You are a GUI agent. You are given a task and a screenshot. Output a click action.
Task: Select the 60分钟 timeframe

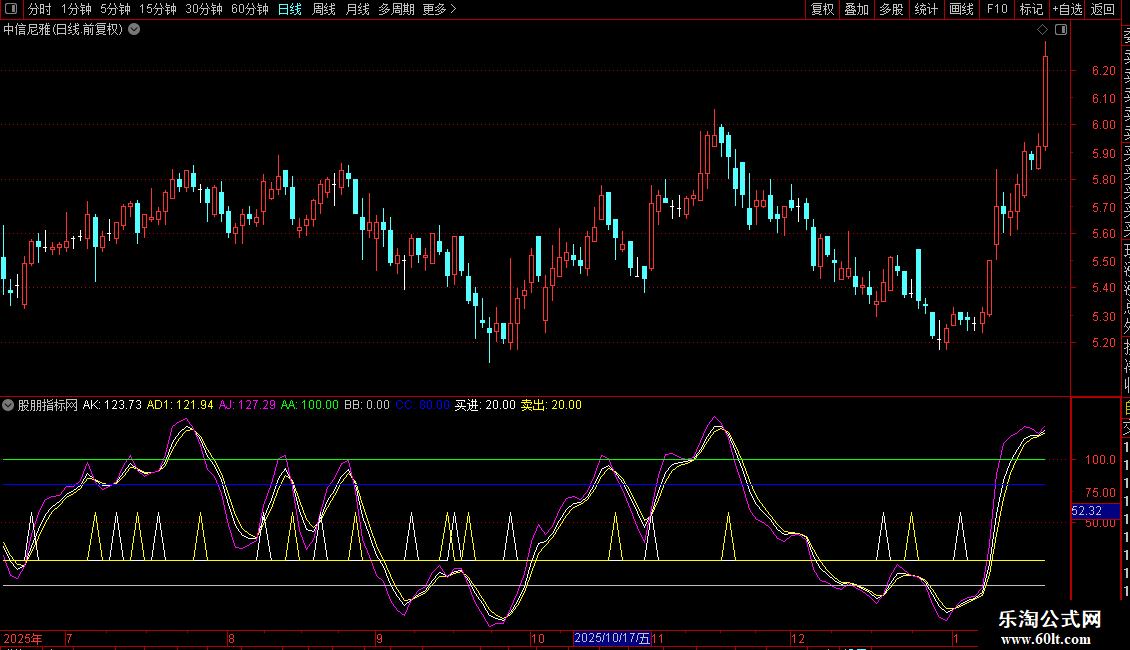click(249, 9)
